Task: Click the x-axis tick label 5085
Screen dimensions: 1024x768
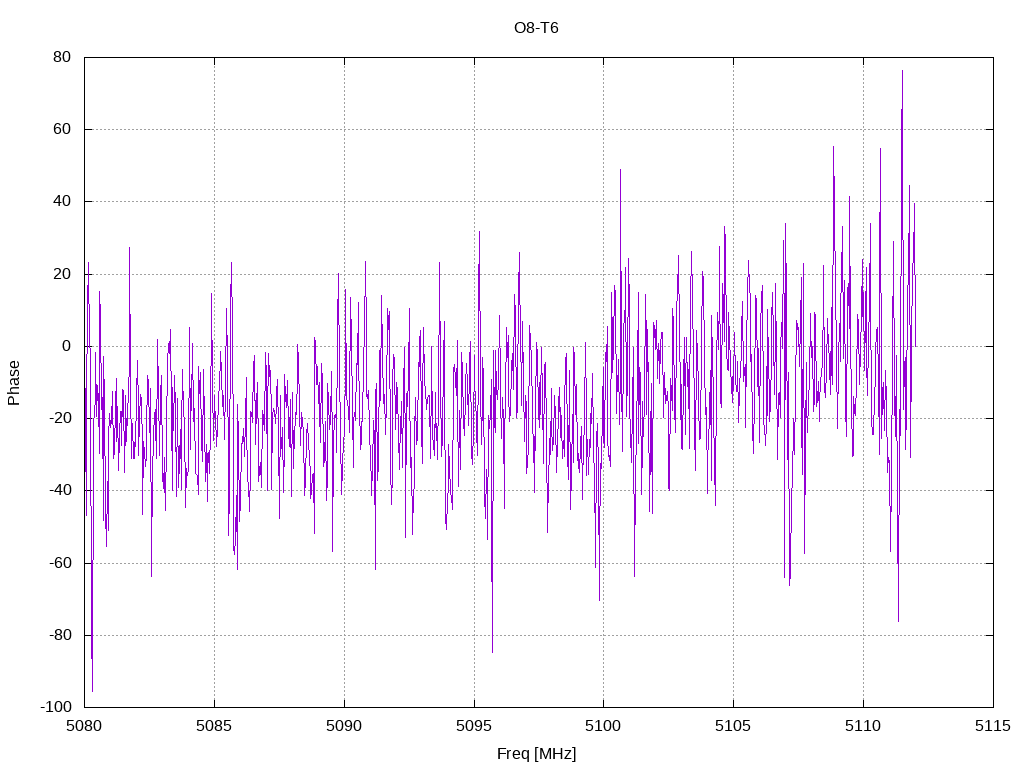Action: point(214,726)
